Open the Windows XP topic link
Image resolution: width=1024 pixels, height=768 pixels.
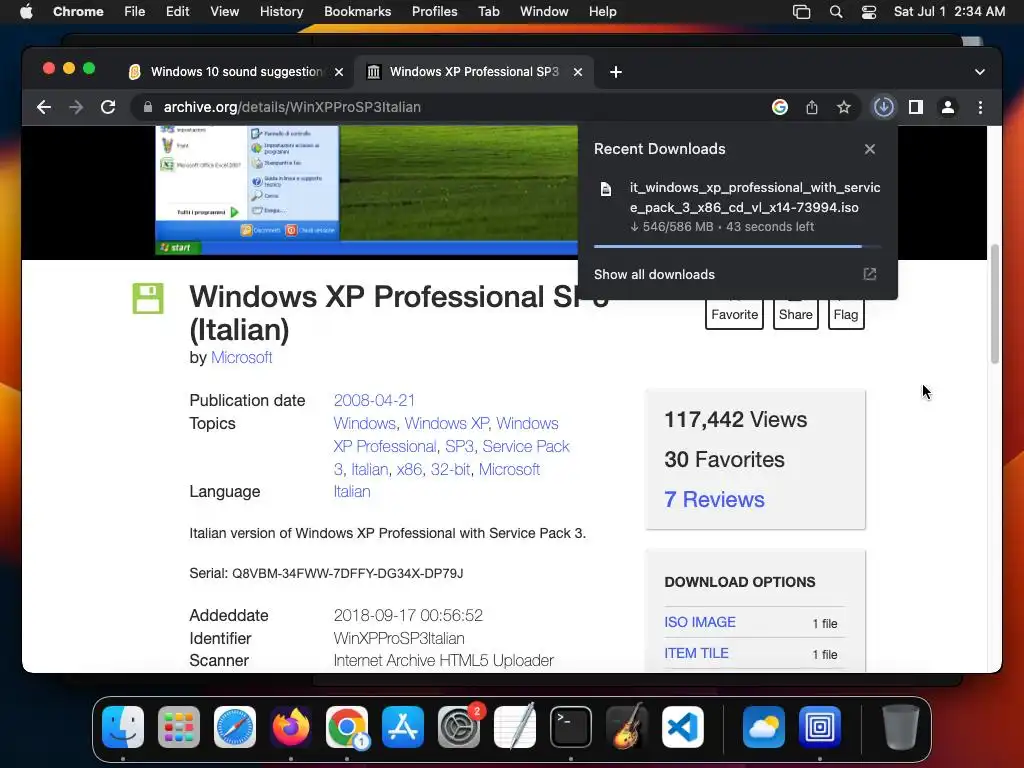[x=446, y=423]
